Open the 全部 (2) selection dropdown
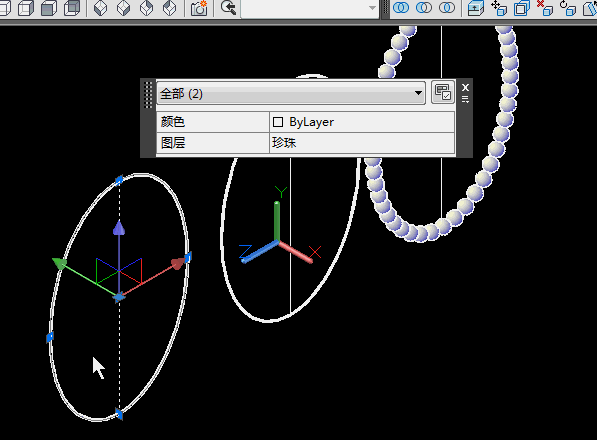Image resolution: width=597 pixels, height=440 pixels. tap(291, 93)
